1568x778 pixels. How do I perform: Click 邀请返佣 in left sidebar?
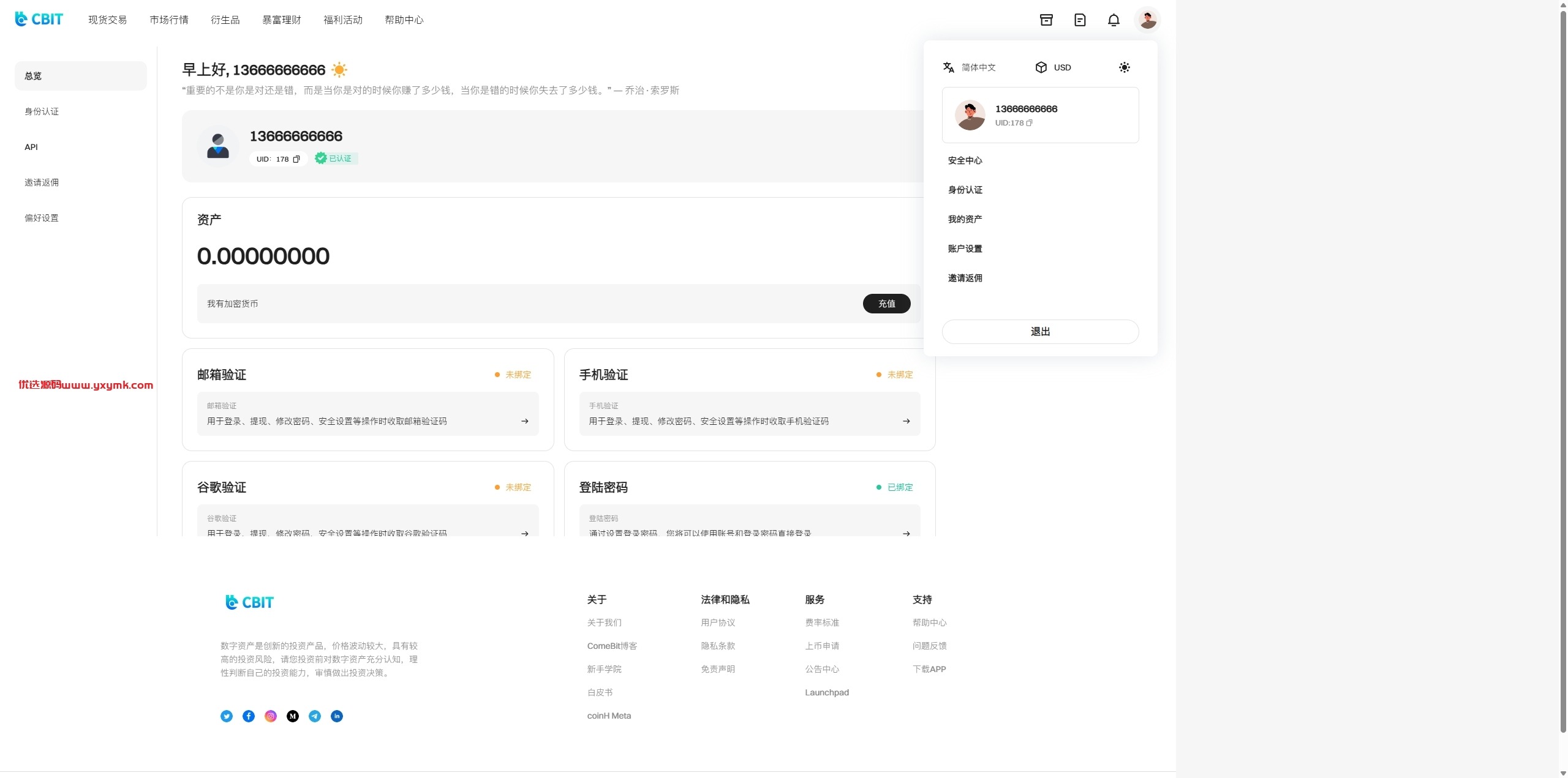tap(81, 182)
